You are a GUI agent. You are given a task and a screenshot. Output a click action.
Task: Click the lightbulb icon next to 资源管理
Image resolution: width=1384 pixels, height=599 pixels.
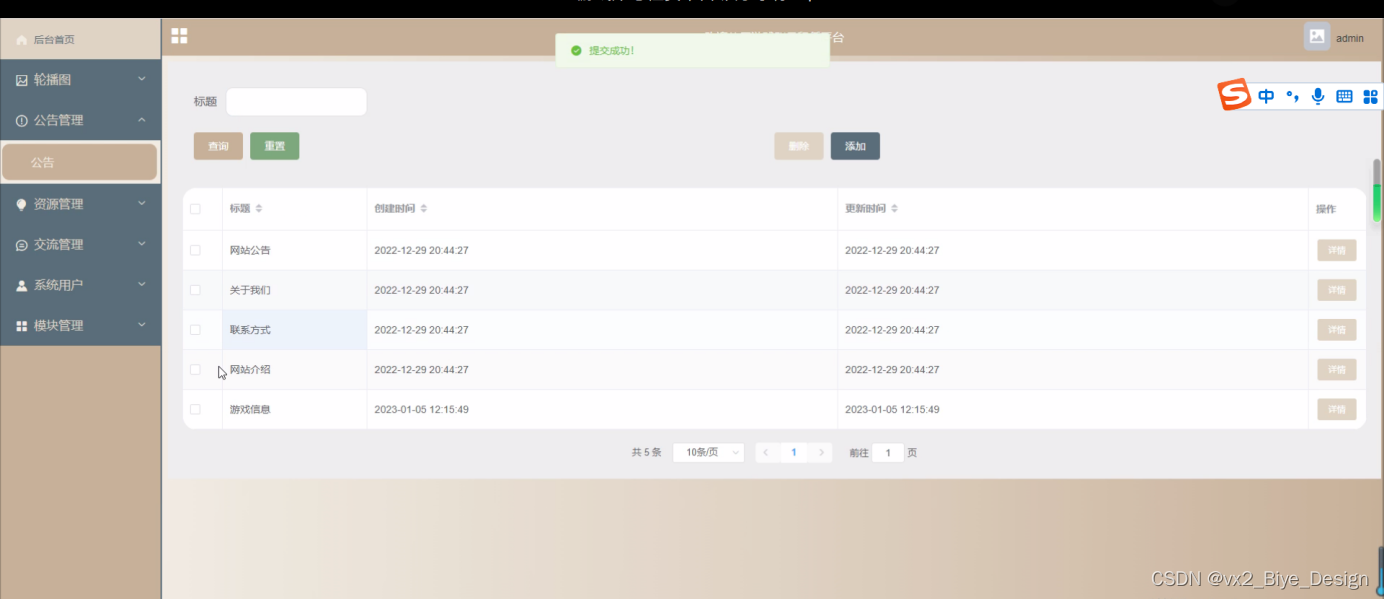(22, 204)
